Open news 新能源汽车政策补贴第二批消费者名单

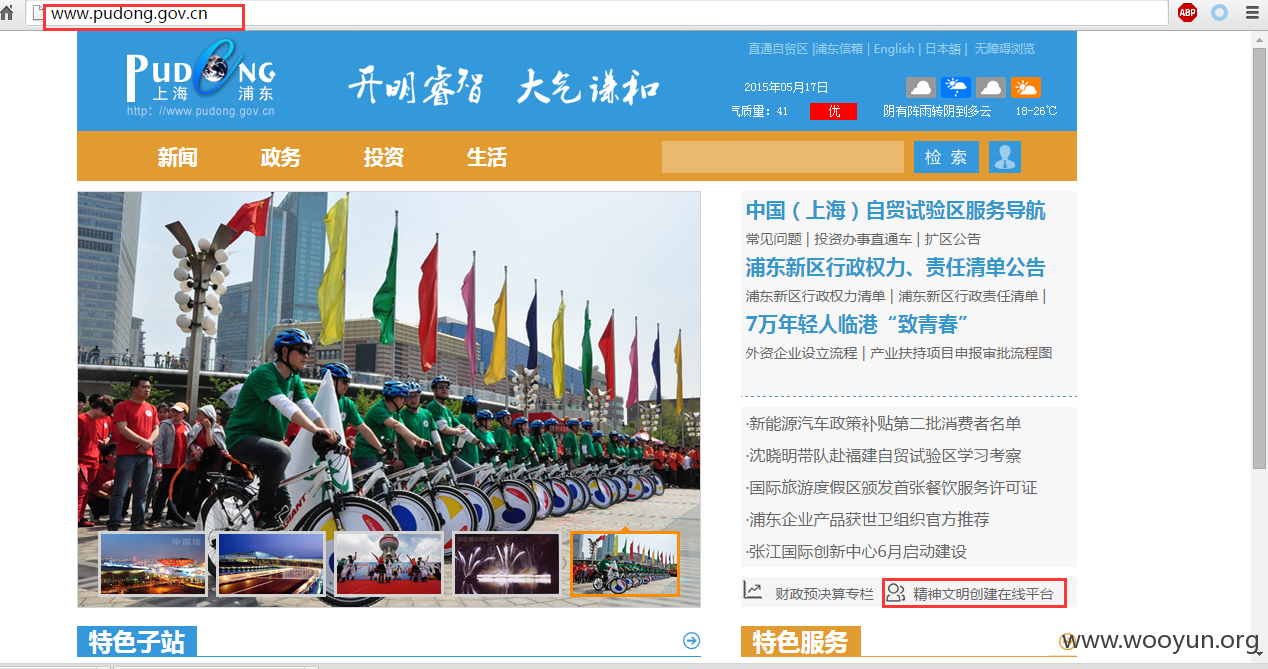point(884,424)
